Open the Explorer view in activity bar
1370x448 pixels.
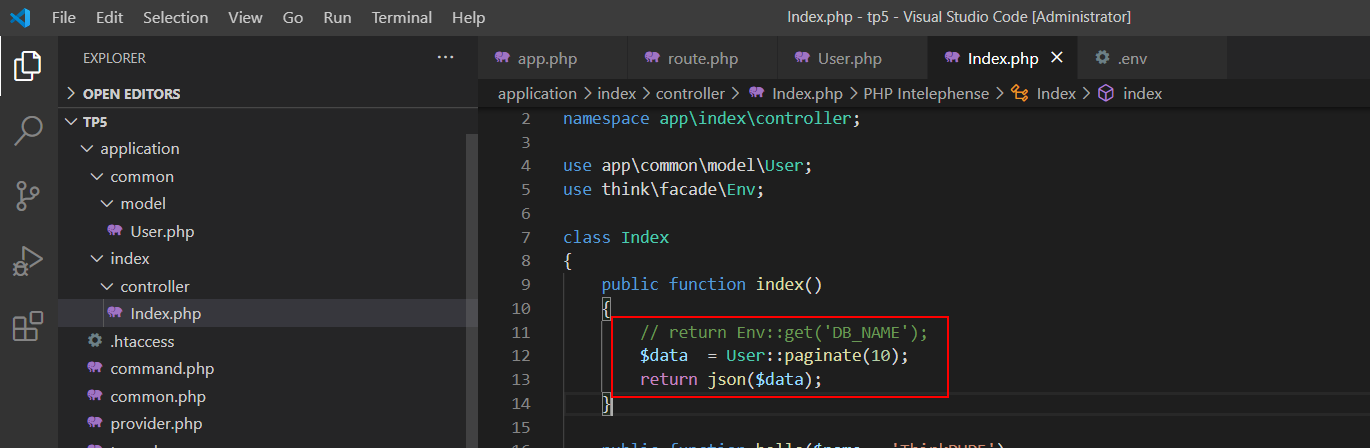pyautogui.click(x=28, y=66)
